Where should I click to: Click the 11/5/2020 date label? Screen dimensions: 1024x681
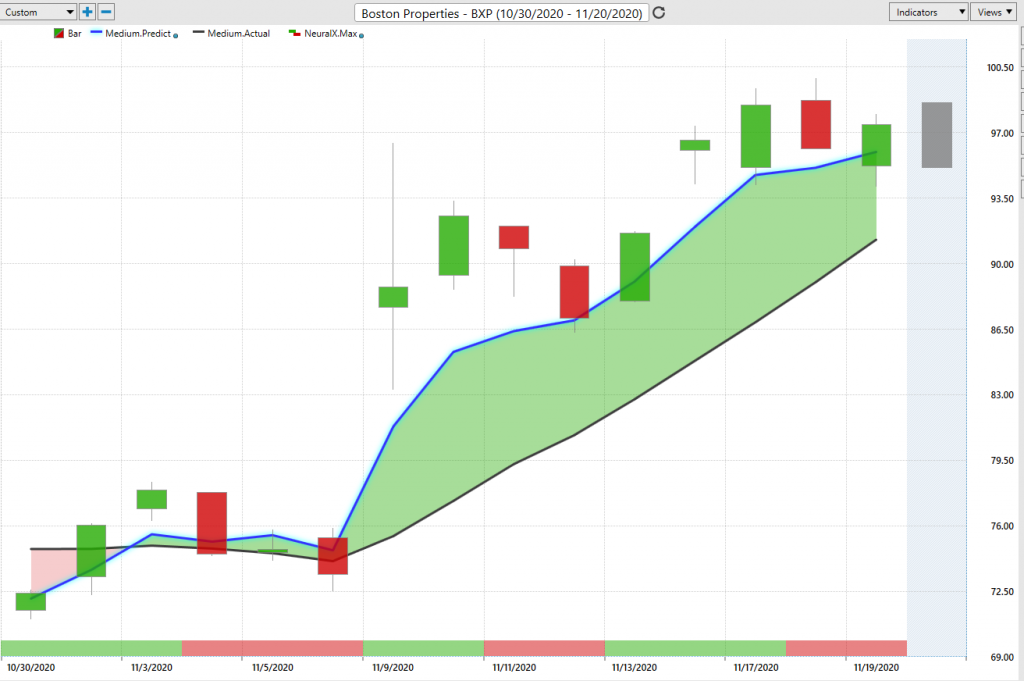click(x=272, y=667)
